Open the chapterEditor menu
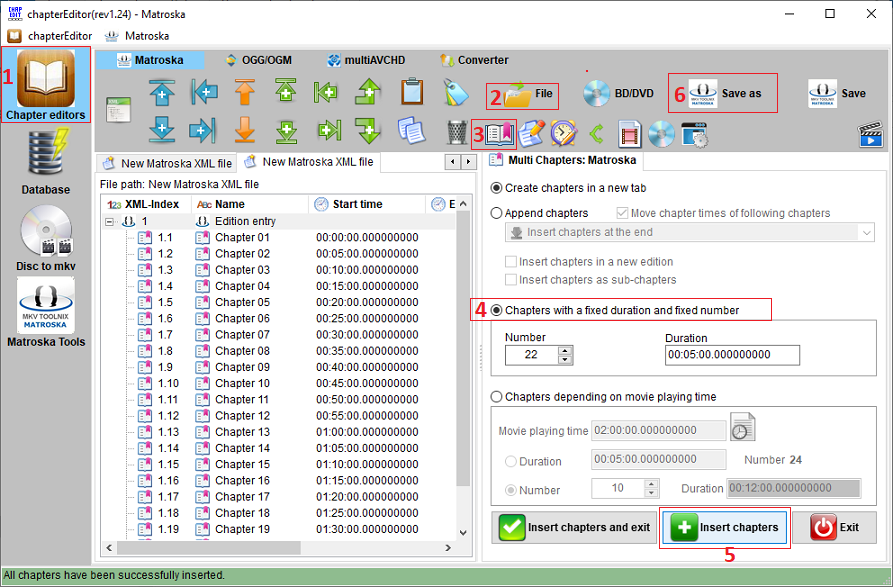Viewport: 893px width, 587px height. coord(50,36)
